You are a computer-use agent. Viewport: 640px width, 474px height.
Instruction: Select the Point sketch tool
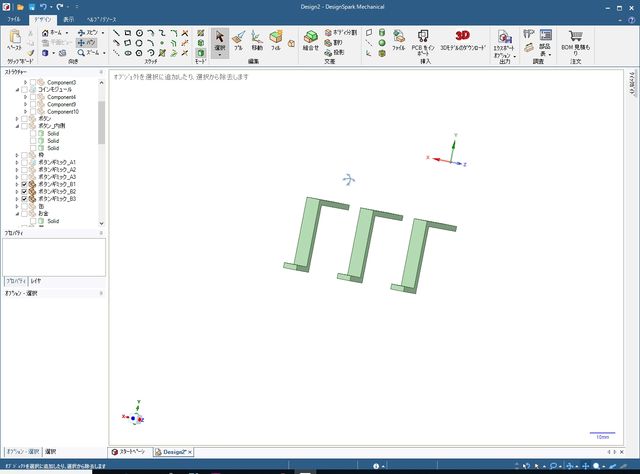[162, 42]
